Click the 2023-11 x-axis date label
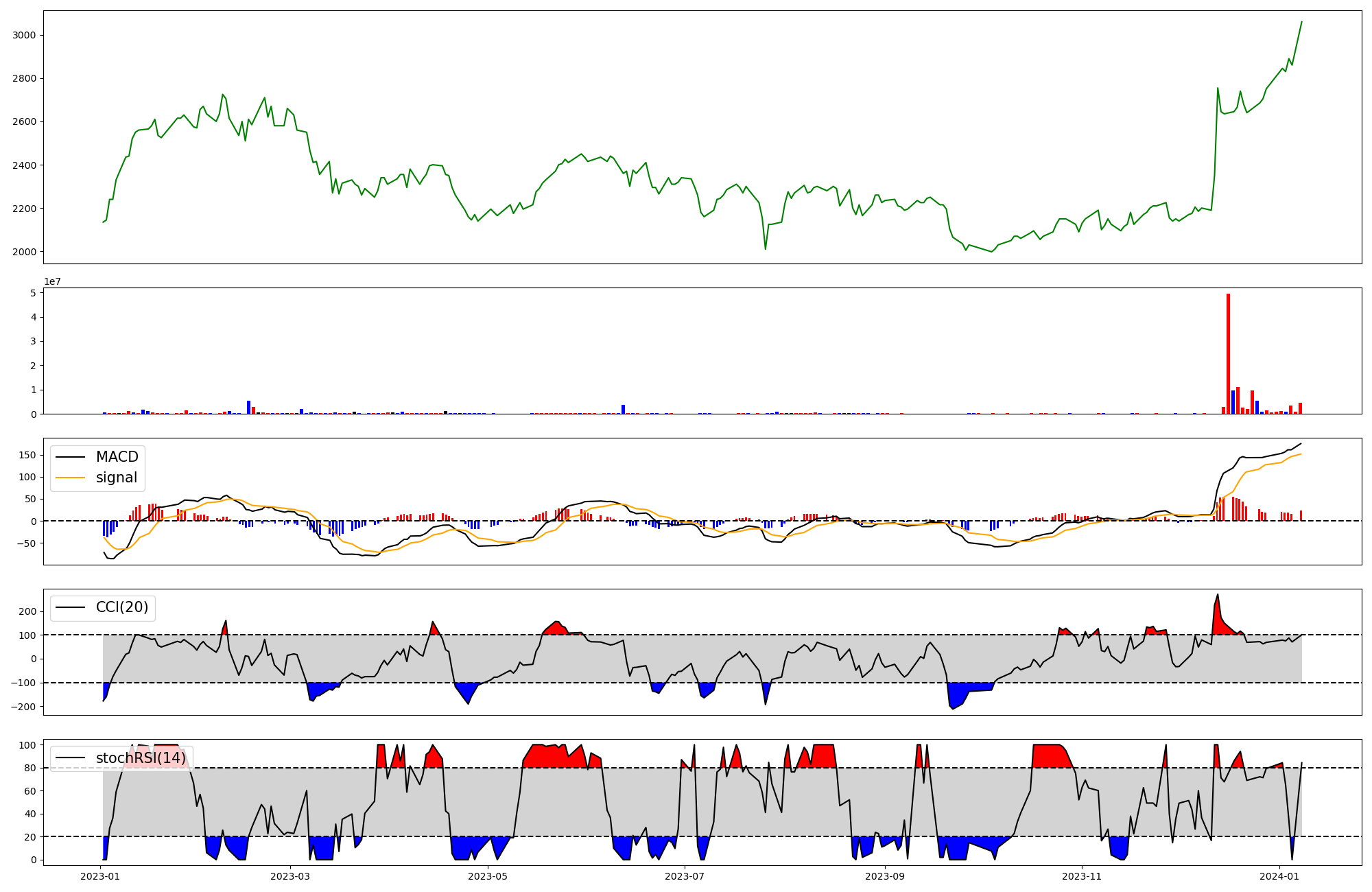 coord(1082,876)
